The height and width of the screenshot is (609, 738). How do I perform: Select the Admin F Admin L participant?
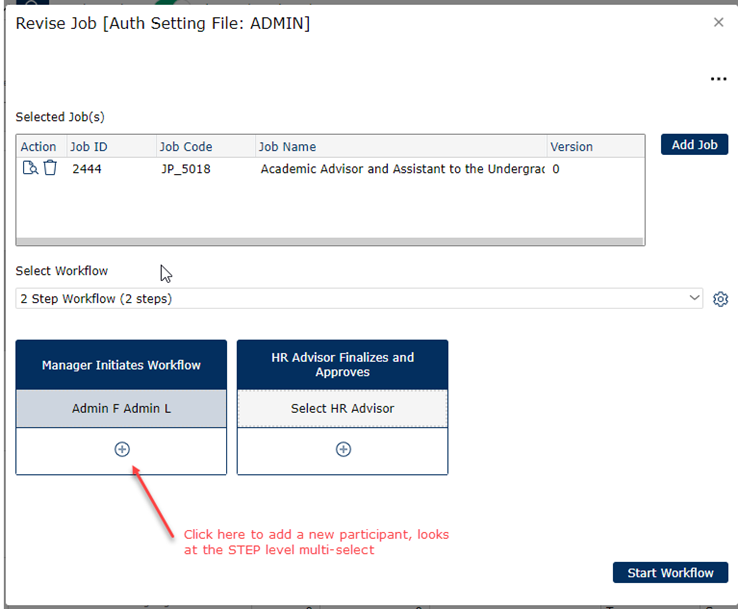122,408
